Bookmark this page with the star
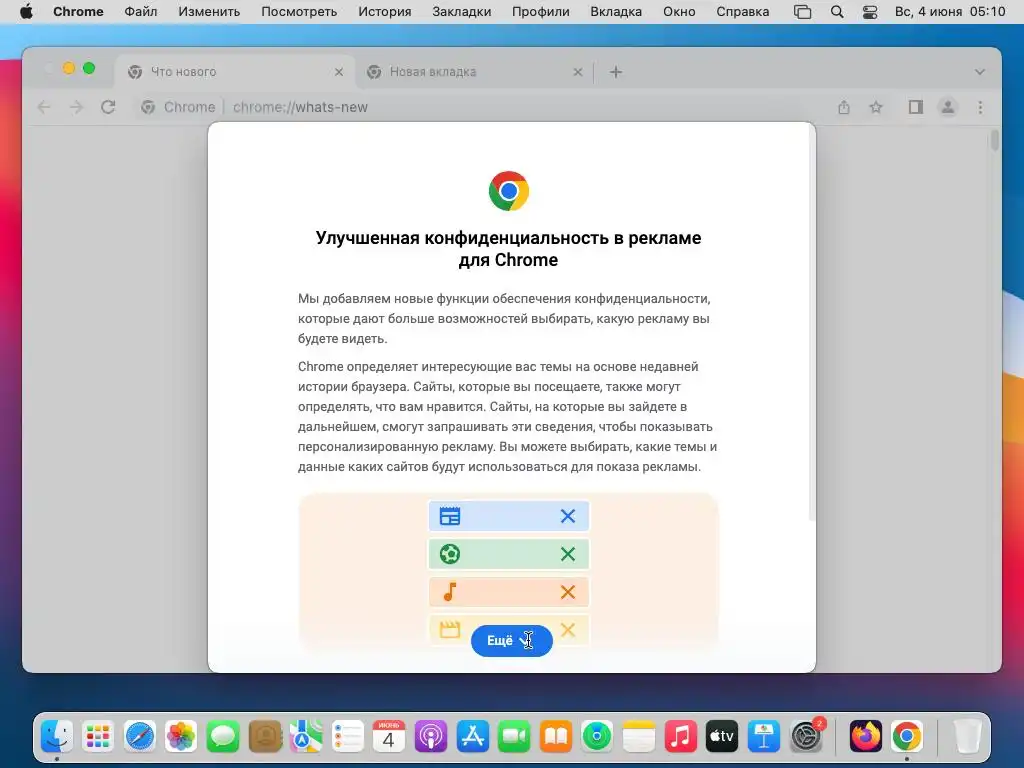This screenshot has height=768, width=1024. (x=876, y=107)
